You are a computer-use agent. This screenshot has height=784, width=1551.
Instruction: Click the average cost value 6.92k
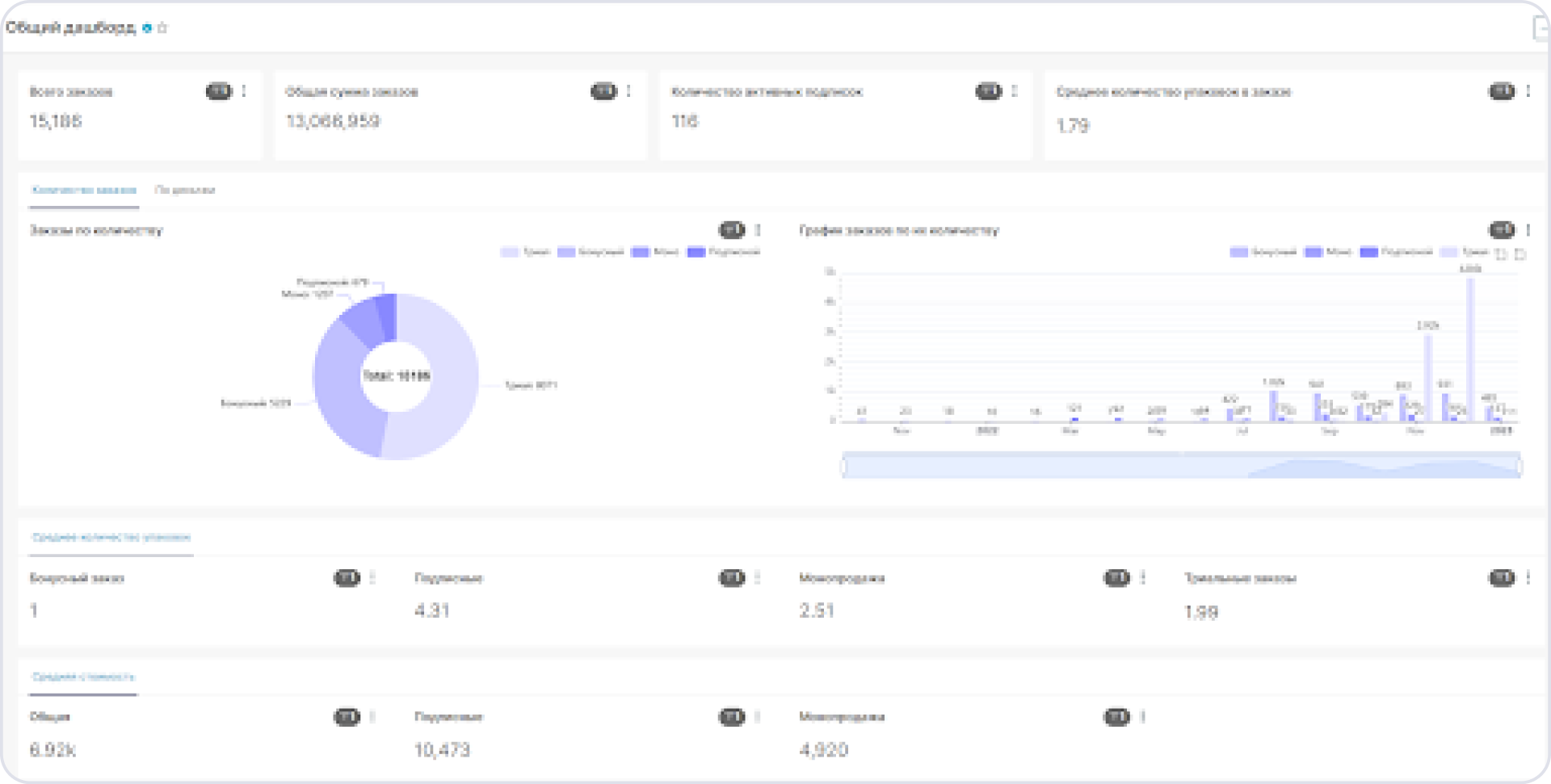[53, 750]
